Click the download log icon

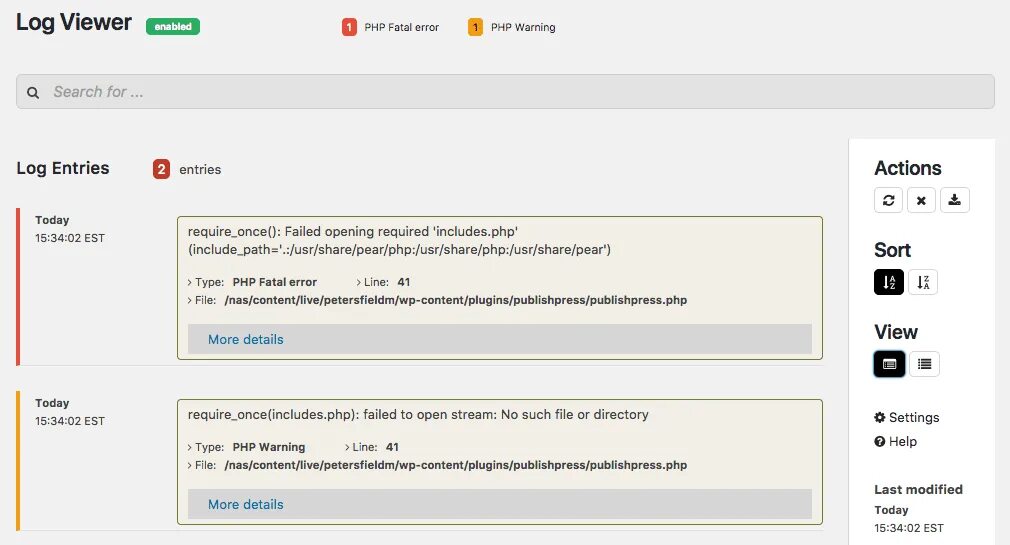(955, 200)
